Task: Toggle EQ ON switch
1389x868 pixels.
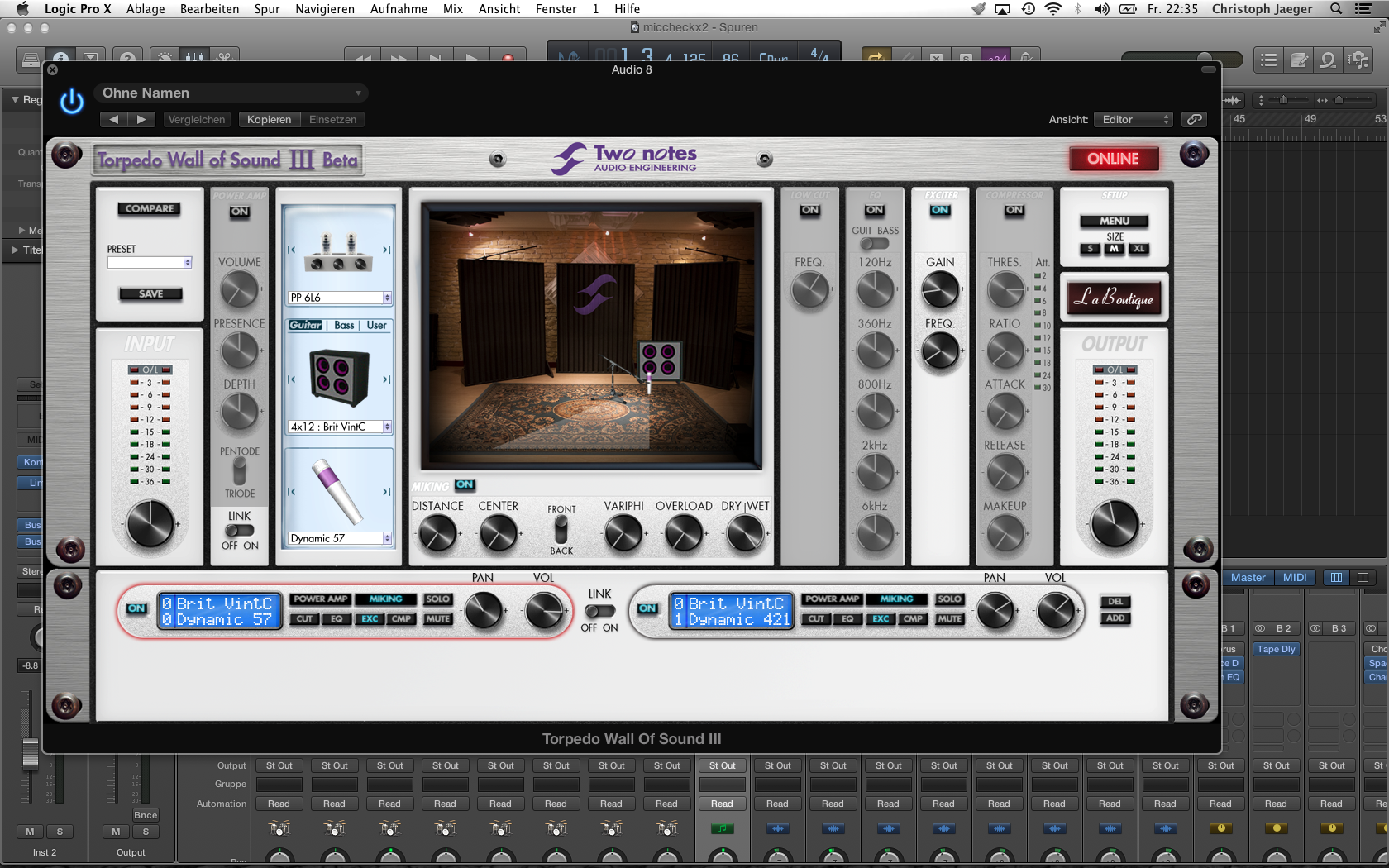Action: [875, 210]
